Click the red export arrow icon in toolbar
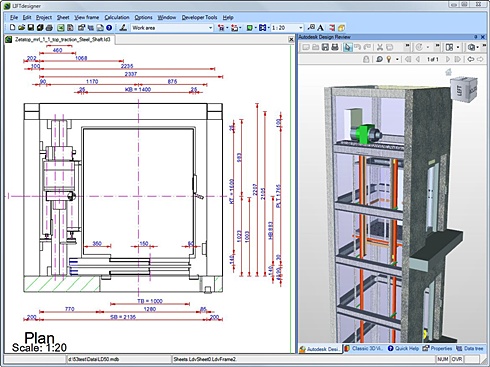Viewport: 490px width, 367px height. [x=332, y=28]
